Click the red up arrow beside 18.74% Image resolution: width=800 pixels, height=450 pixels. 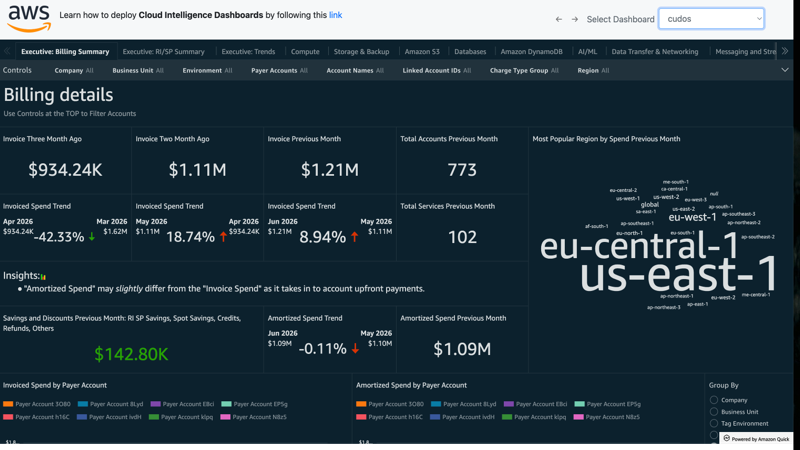point(223,237)
